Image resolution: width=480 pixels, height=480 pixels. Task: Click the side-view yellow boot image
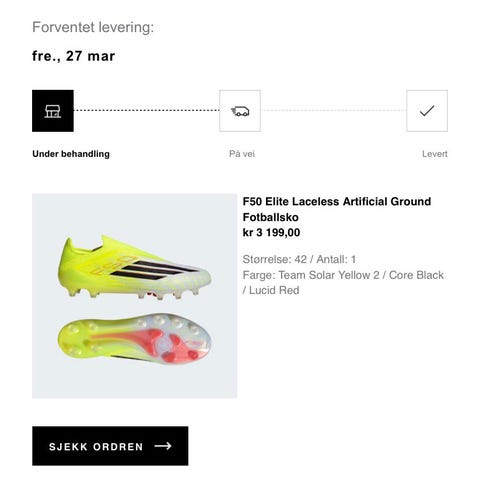[135, 267]
